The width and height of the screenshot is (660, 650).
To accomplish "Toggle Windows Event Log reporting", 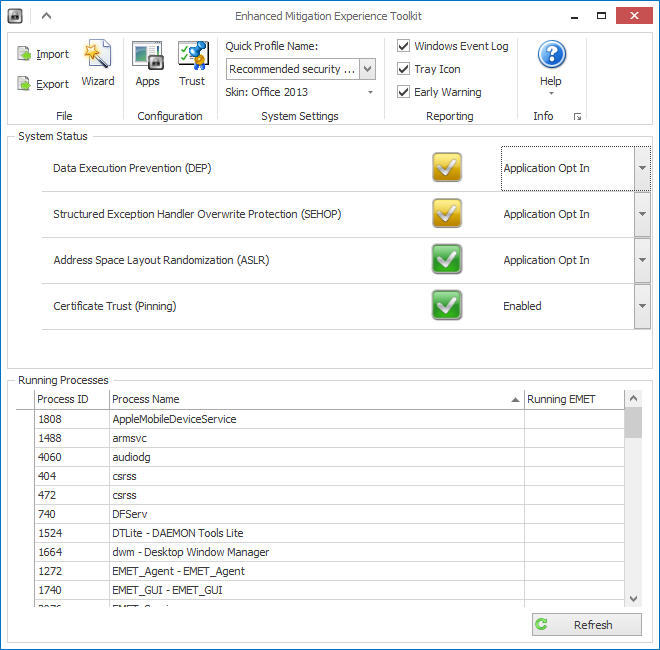I will (403, 45).
